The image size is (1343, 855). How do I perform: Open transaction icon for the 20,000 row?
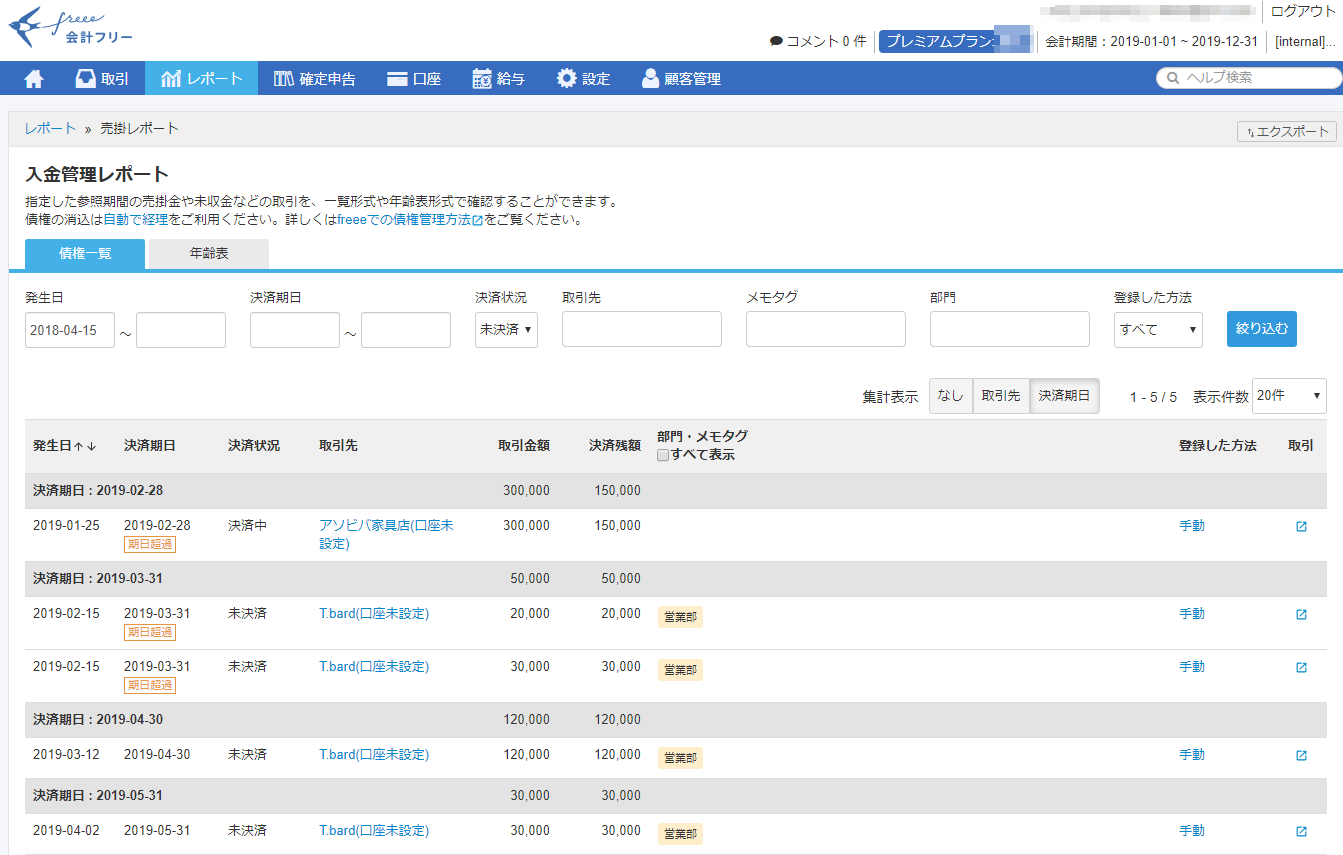point(1301,614)
